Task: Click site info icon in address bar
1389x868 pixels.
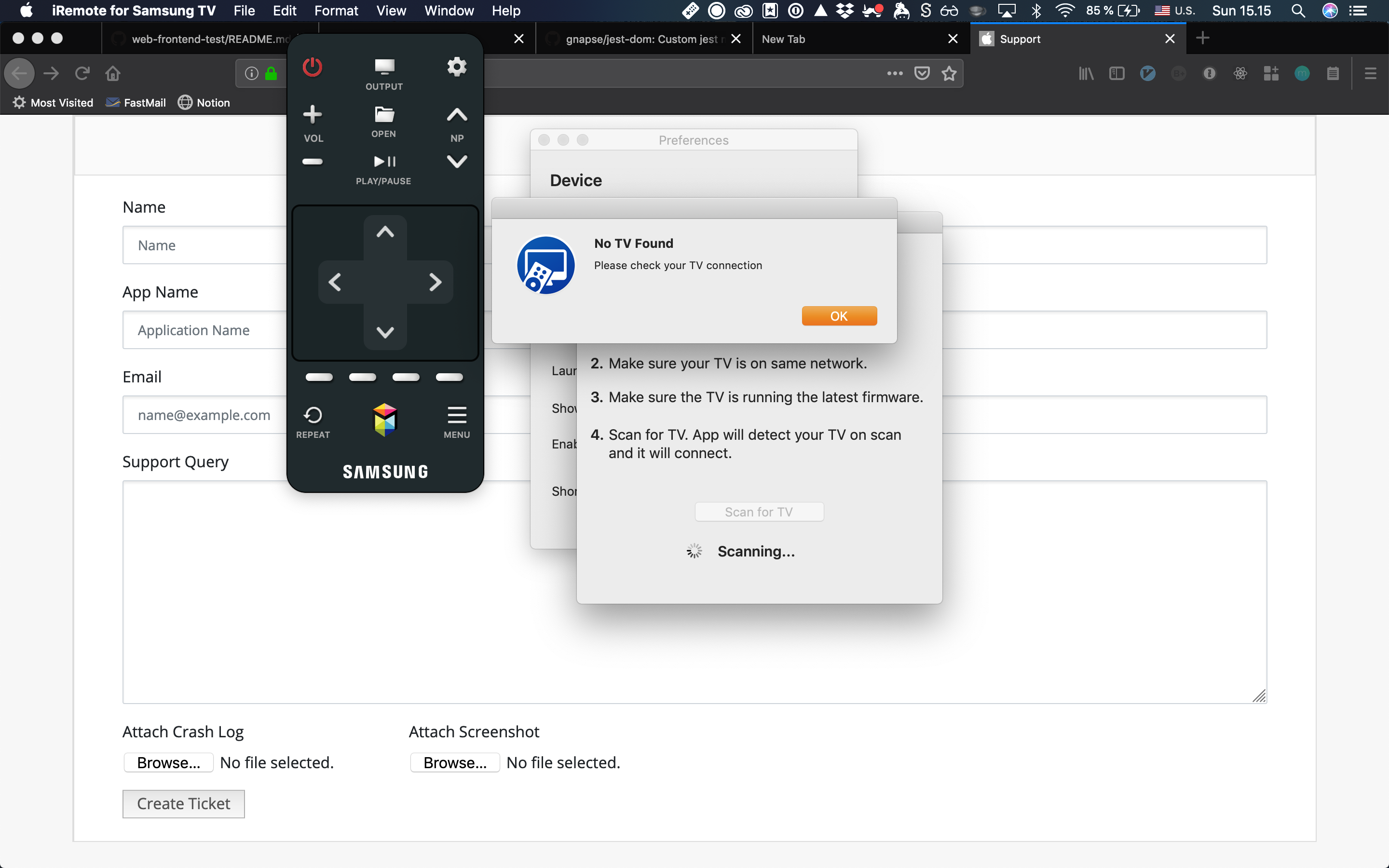Action: pyautogui.click(x=251, y=73)
